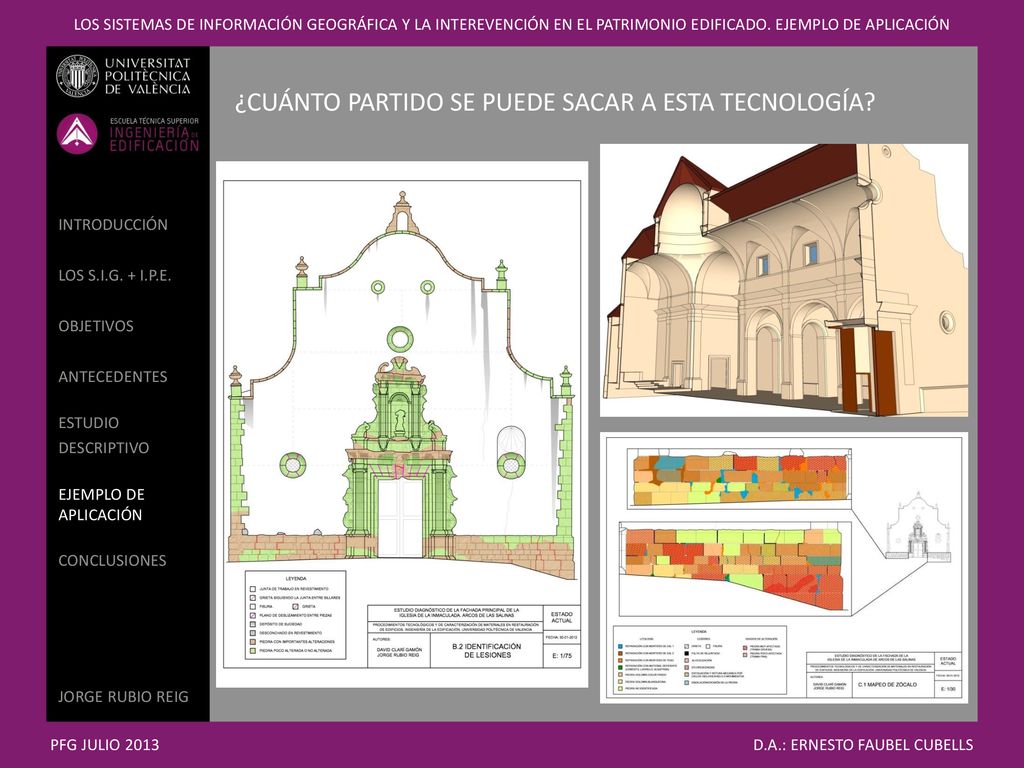The image size is (1024, 768).
Task: Click the 'UNIVERSITAT POLITÈCNICA DE VALÈNCIA' wordmark
Action: pos(148,76)
